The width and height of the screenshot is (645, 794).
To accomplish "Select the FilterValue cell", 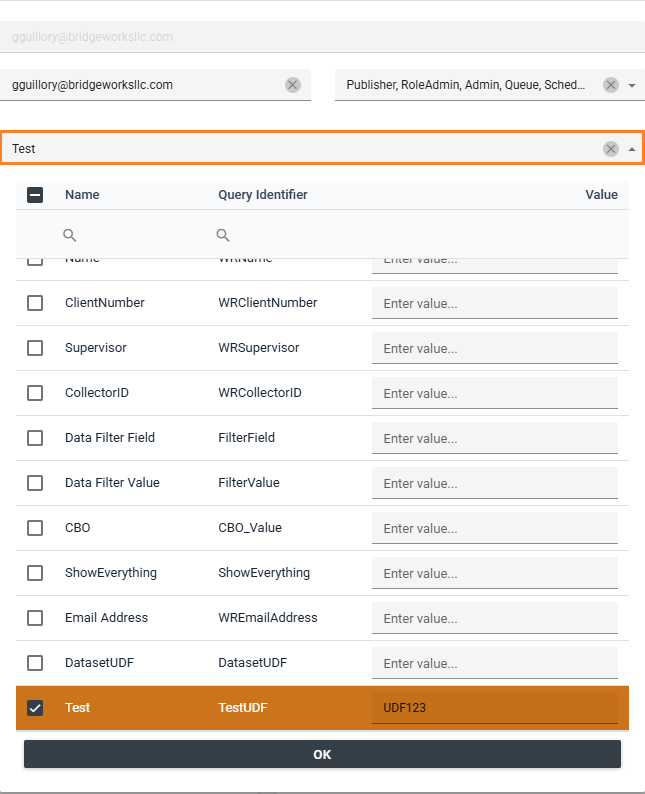I will 249,483.
